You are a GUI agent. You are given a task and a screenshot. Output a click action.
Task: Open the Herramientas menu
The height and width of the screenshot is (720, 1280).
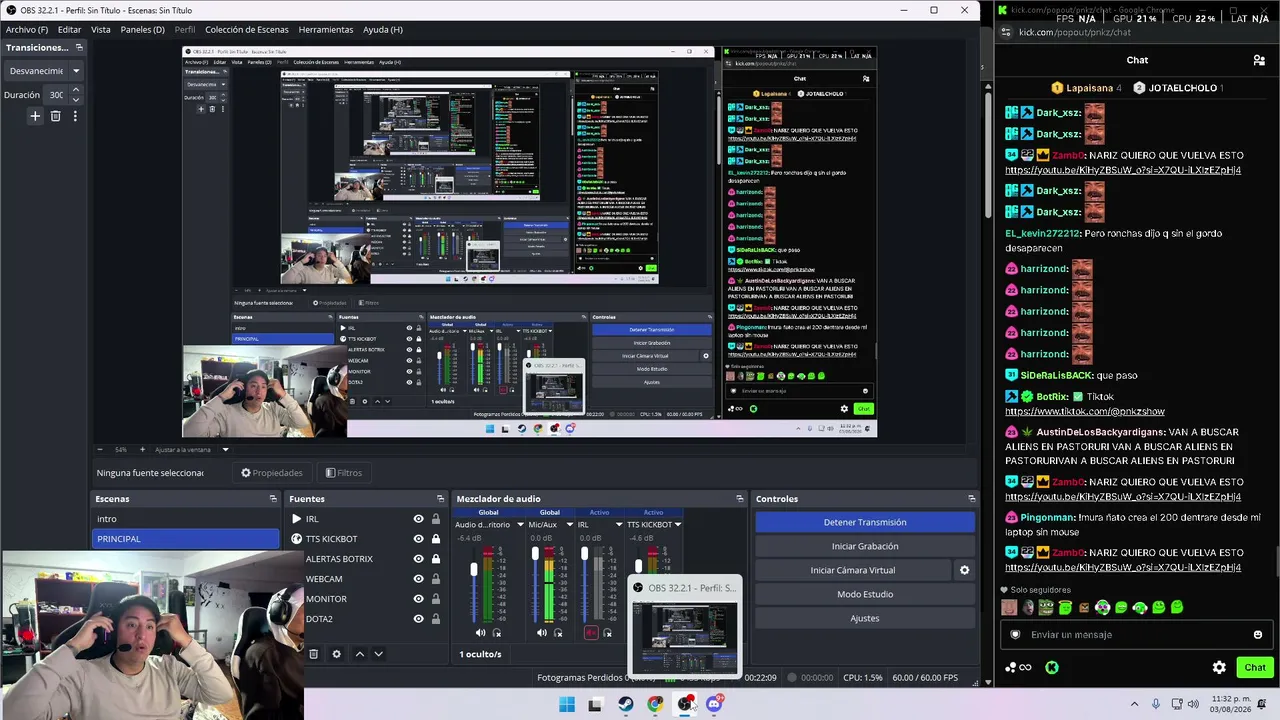(326, 30)
